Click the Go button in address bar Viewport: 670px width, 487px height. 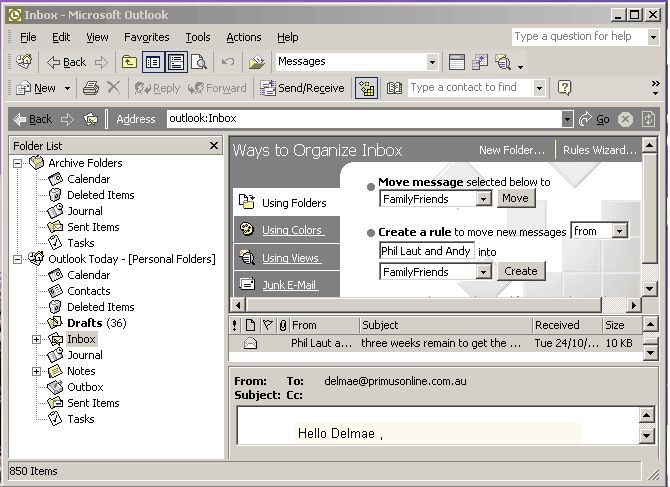[594, 119]
